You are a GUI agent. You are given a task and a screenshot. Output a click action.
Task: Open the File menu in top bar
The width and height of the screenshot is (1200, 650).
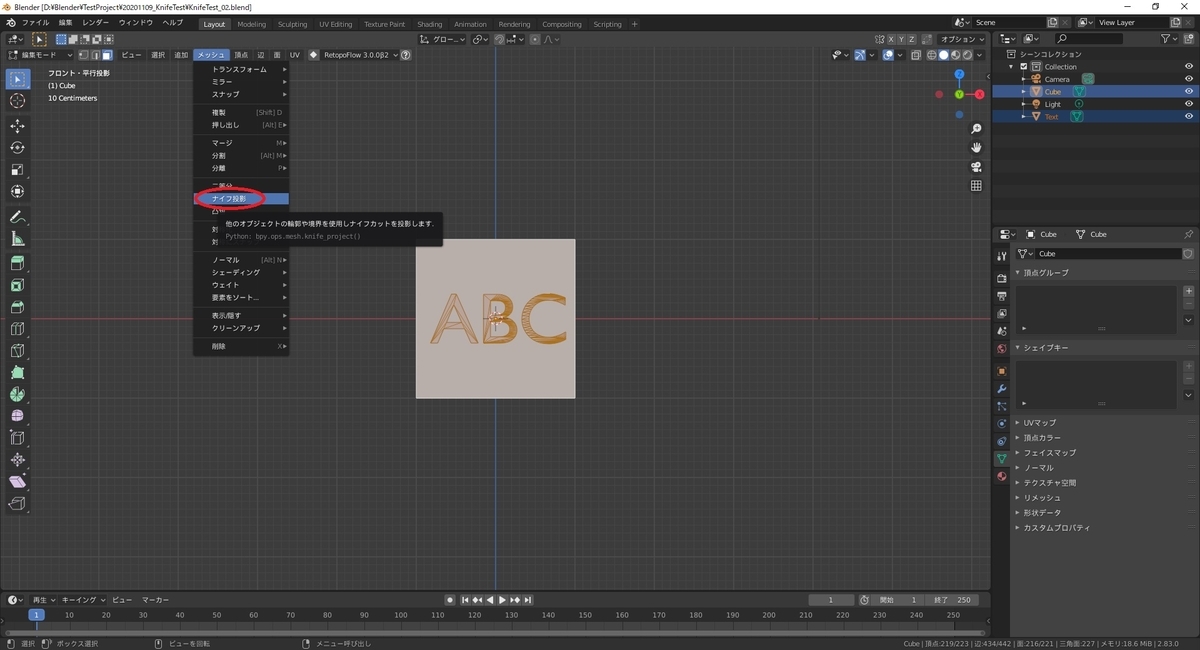click(x=35, y=22)
